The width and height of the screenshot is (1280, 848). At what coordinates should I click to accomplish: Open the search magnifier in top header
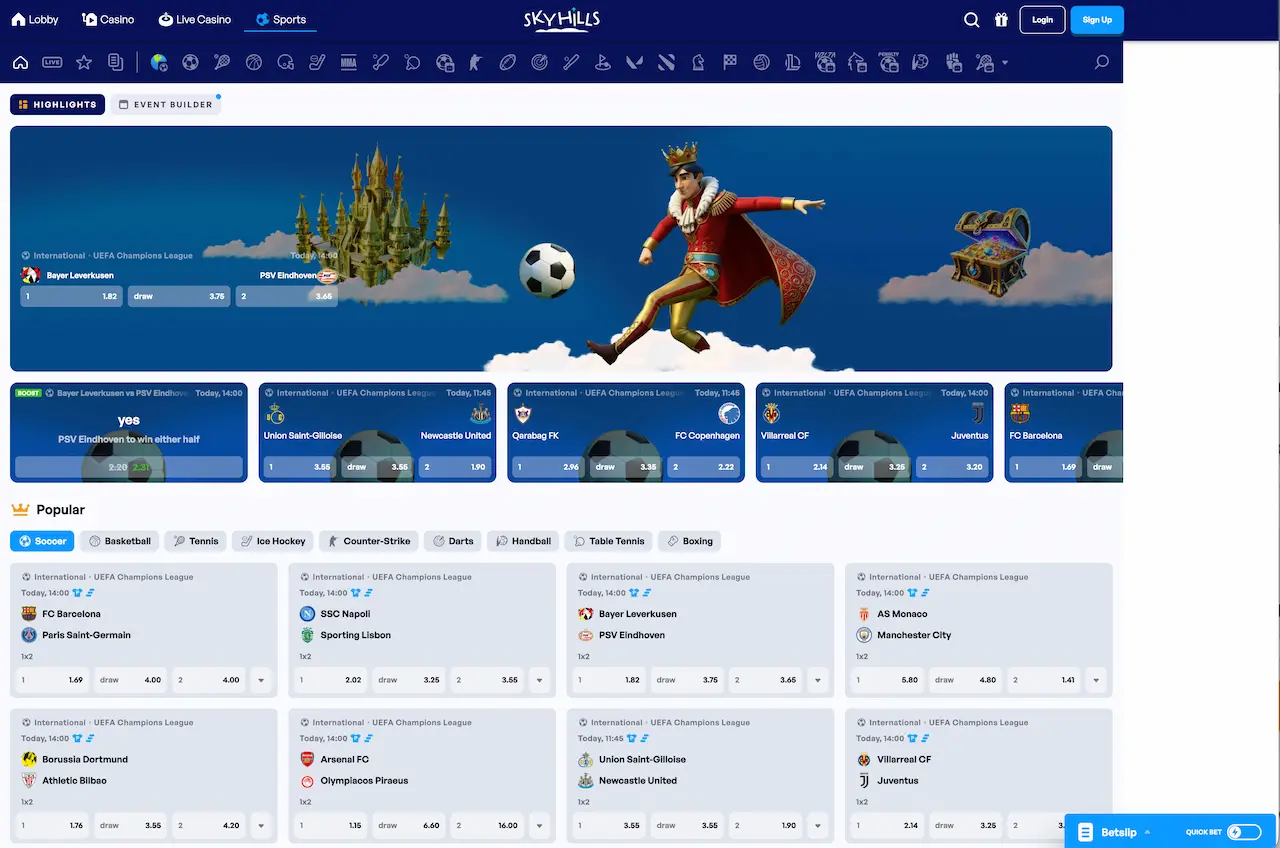click(x=971, y=19)
